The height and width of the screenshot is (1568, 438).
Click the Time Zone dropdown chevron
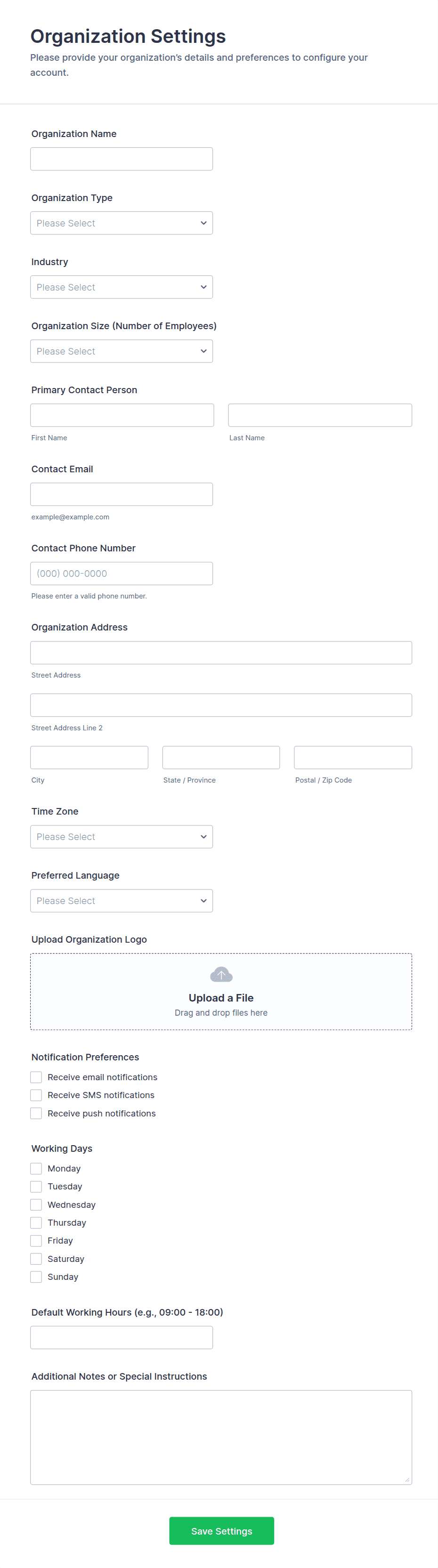point(203,836)
